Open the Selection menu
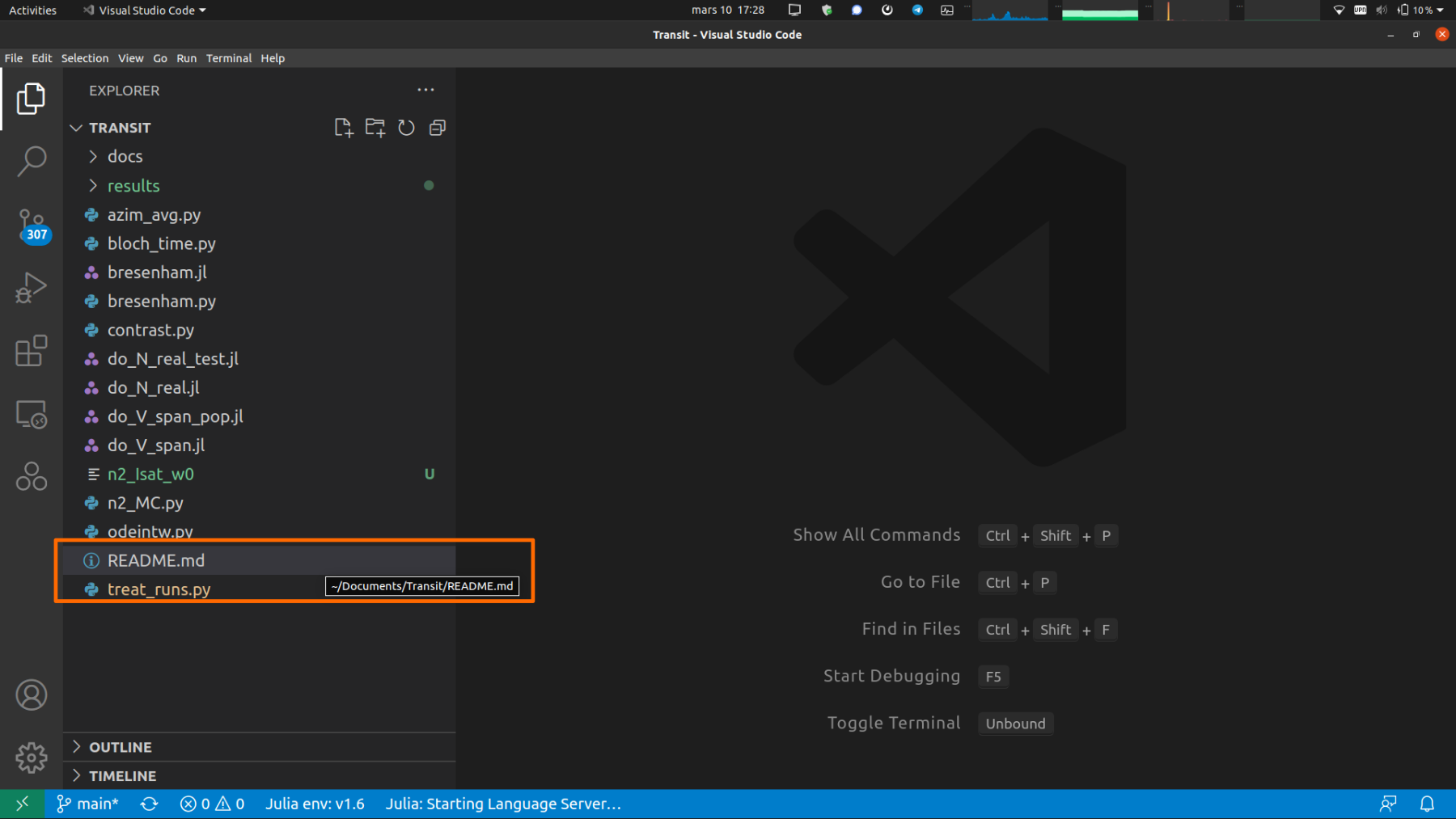This screenshot has height=819, width=1456. click(84, 58)
